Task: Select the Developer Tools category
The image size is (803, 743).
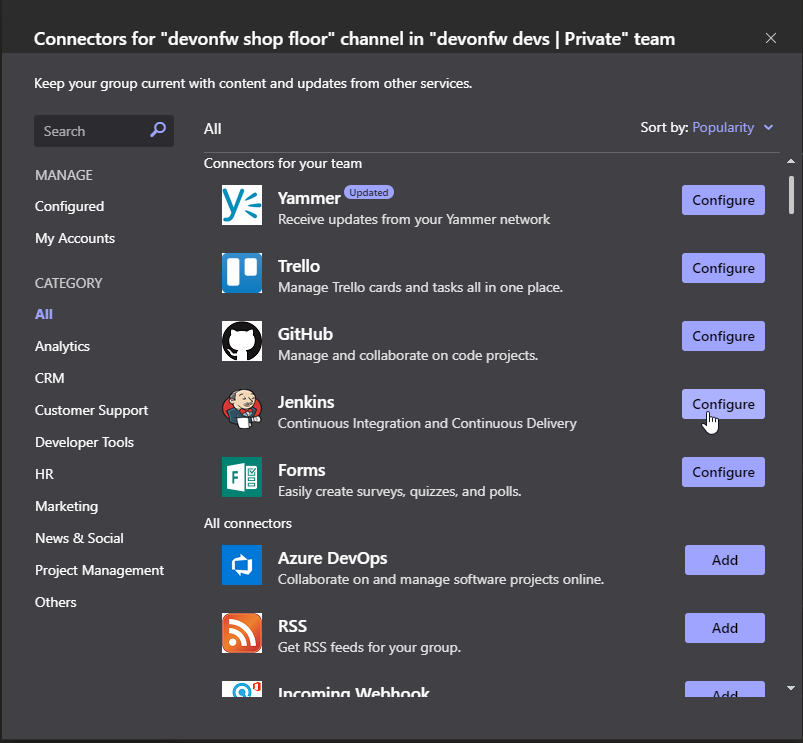Action: tap(84, 442)
